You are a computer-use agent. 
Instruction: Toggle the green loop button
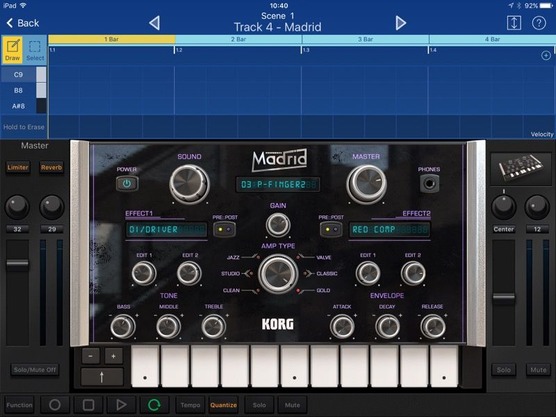154,405
